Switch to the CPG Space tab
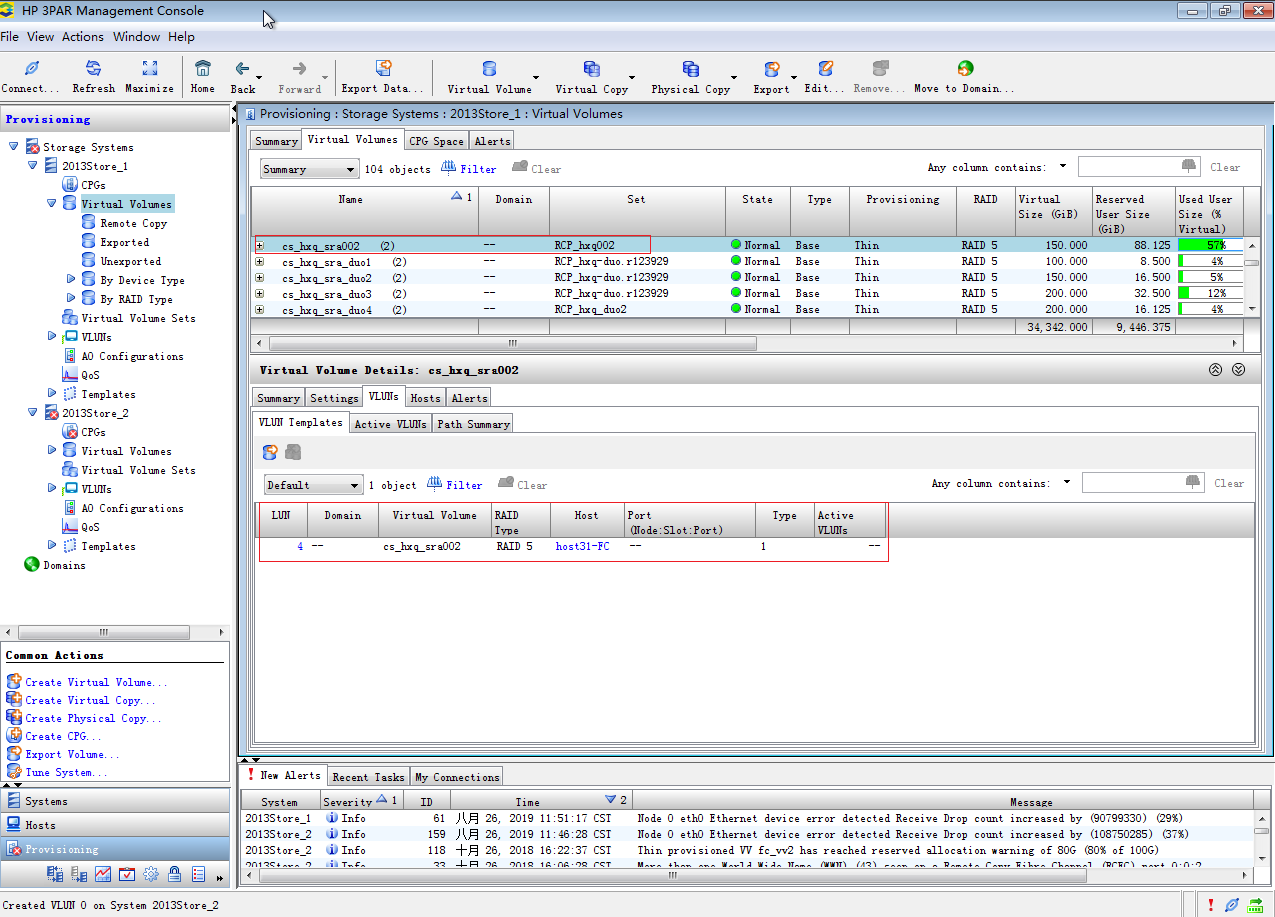Screen dimensions: 1275x917 tap(436, 141)
